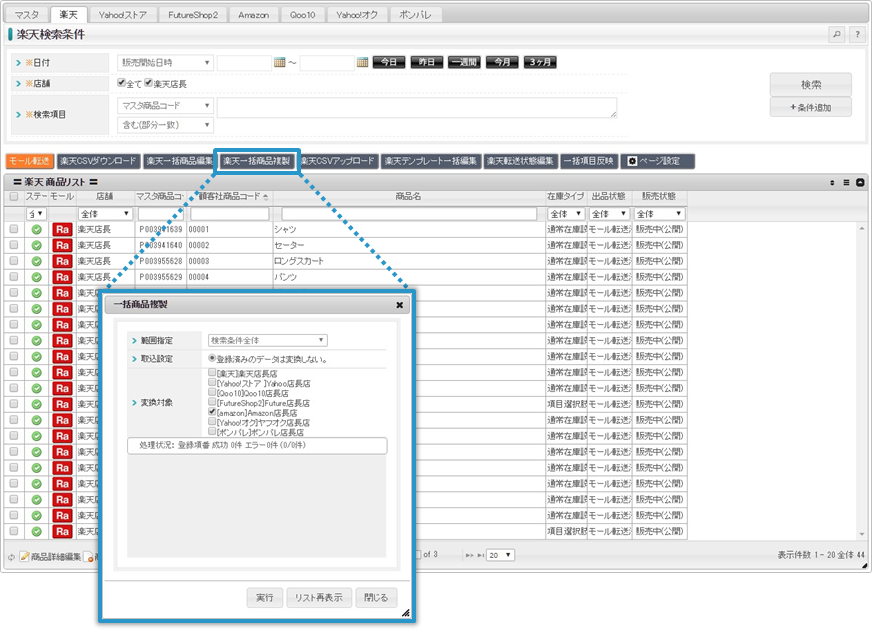
Task: Check [Yahoo!ストア]Yahoo店長店 target checkbox
Action: coord(212,382)
